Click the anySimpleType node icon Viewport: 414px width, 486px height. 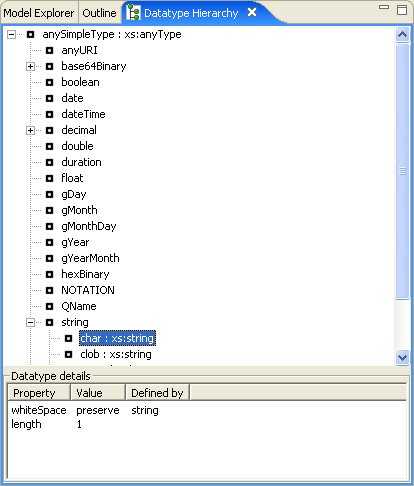30,34
